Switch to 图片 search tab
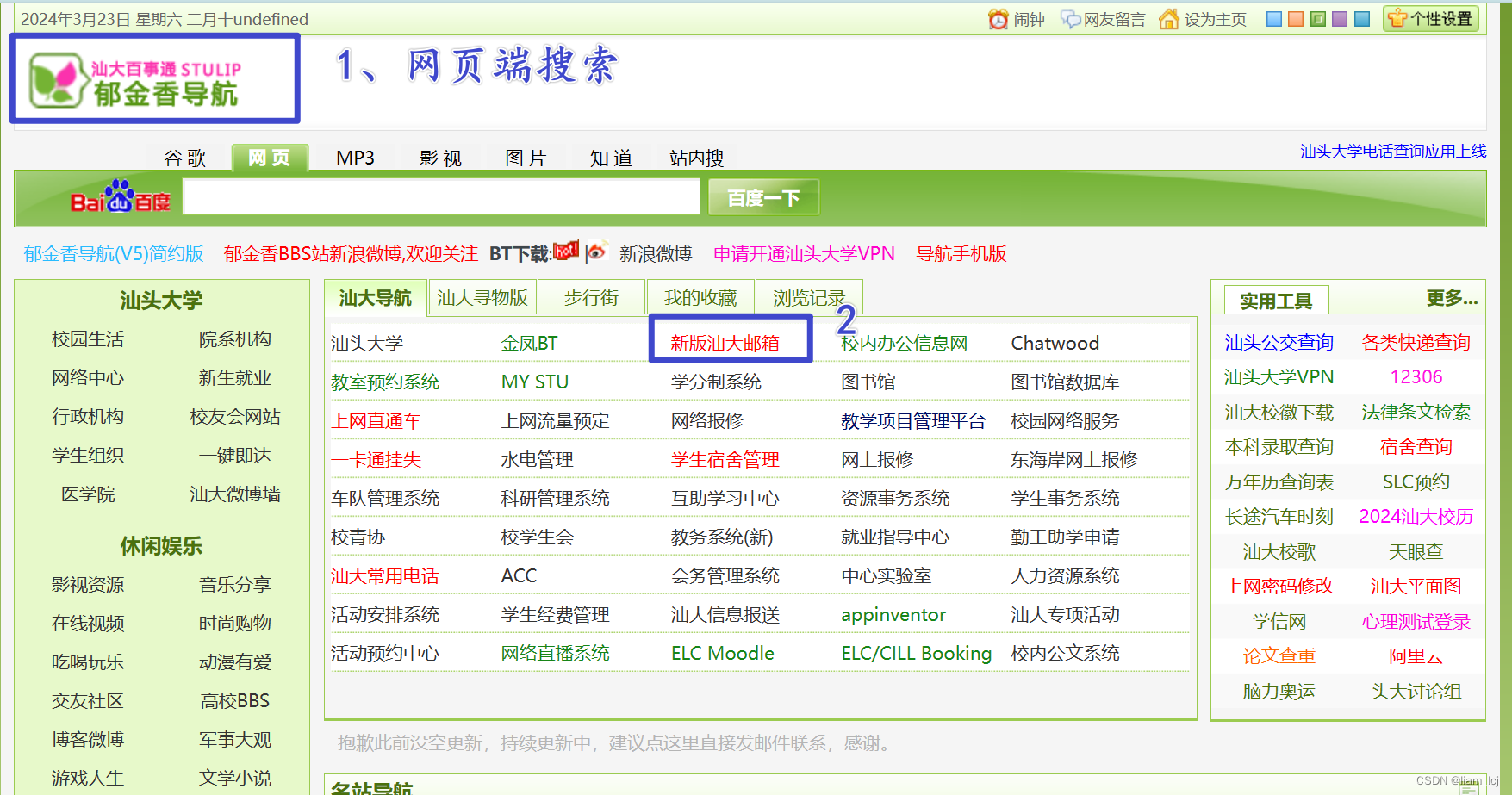The image size is (1512, 795). click(526, 158)
